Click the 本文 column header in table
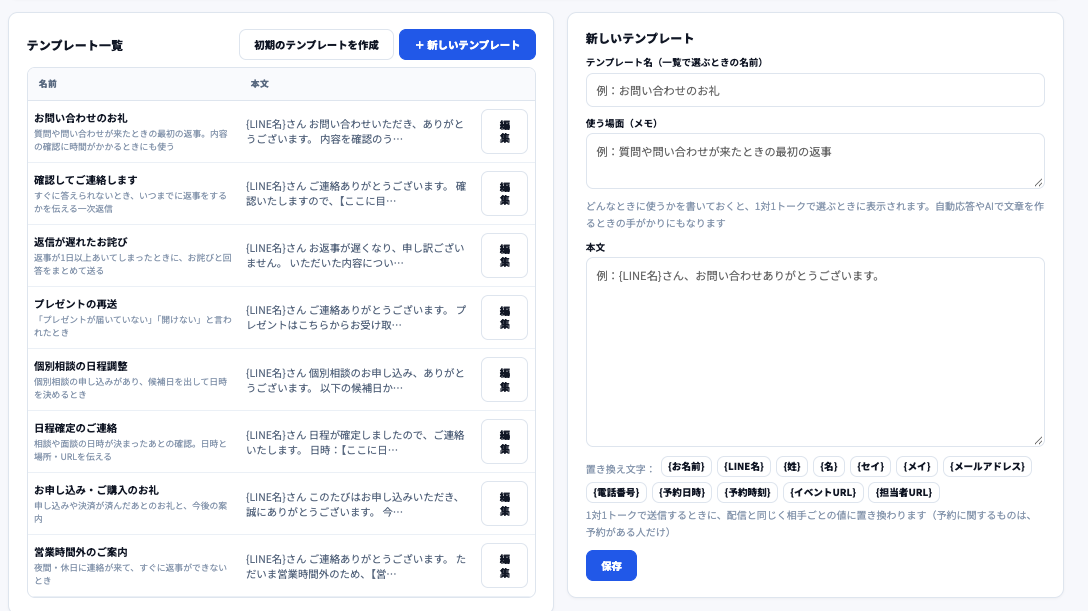Screen dimensions: 1088x611 tap(260, 84)
